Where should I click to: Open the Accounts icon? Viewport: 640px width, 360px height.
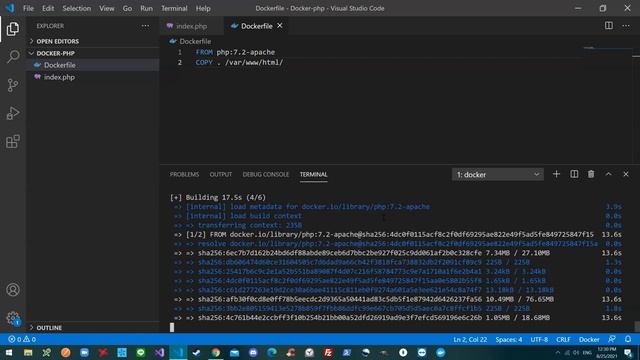[x=13, y=290]
